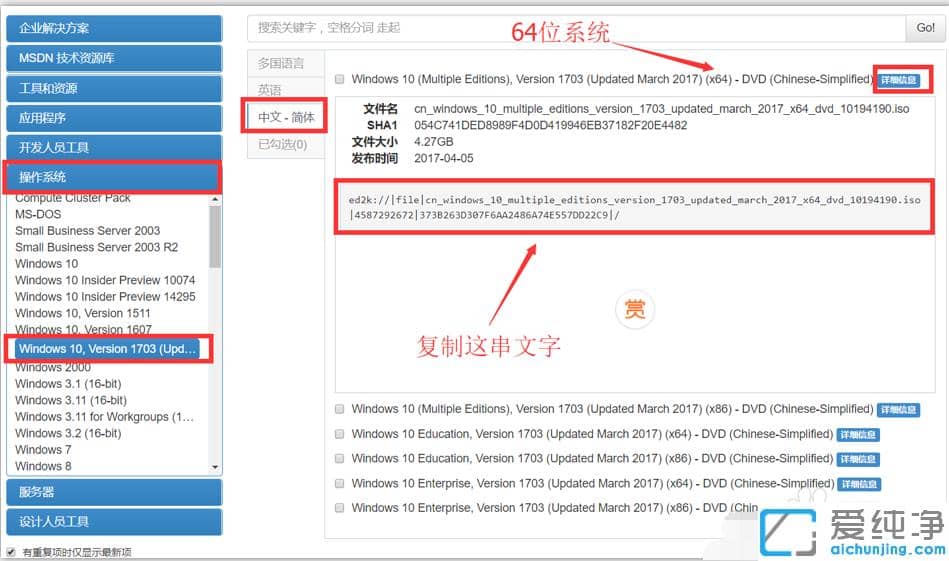This screenshot has width=949, height=561.
Task: Collapse the 操作系统 category
Action: 114,177
